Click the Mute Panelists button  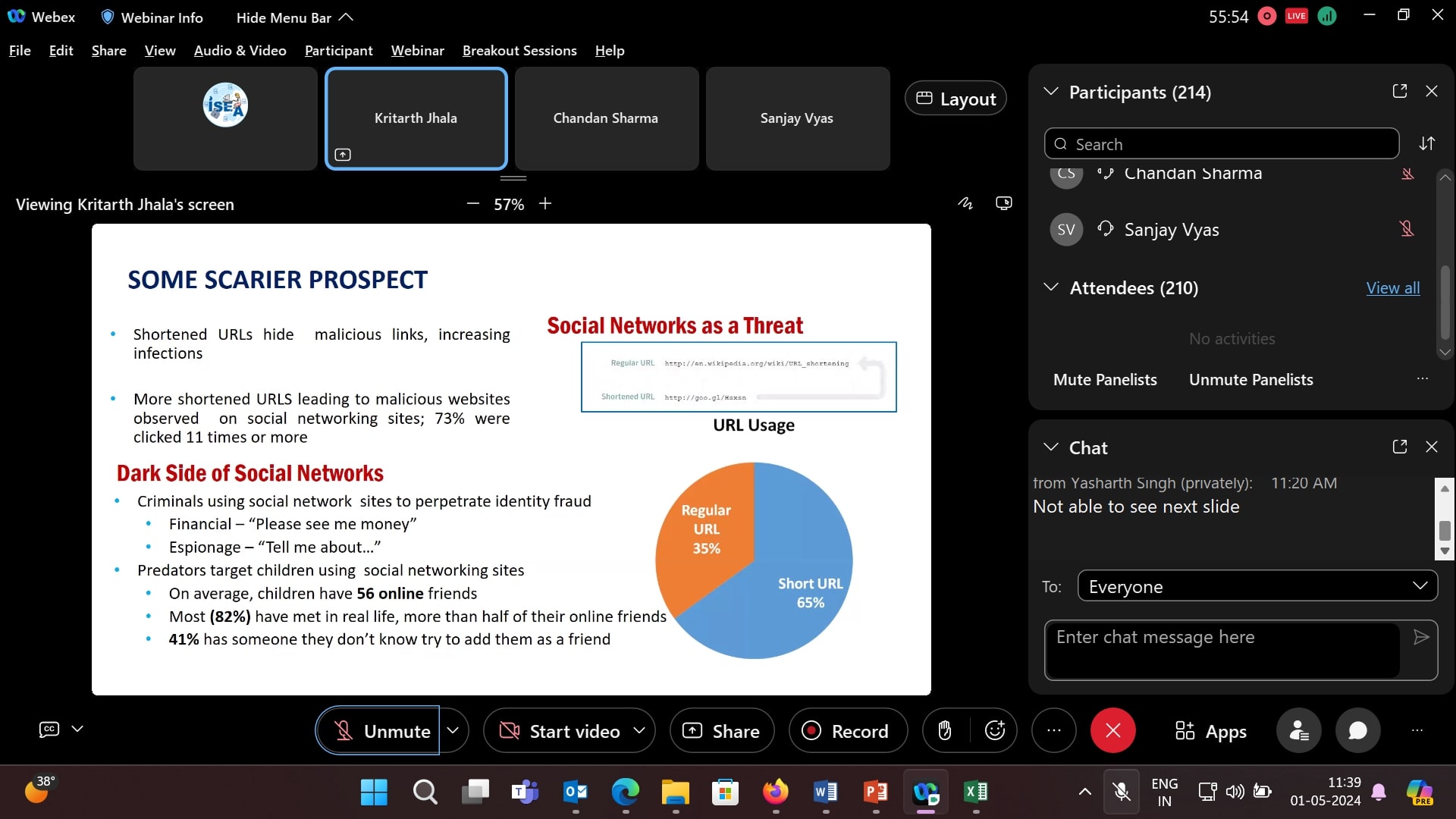click(1105, 380)
